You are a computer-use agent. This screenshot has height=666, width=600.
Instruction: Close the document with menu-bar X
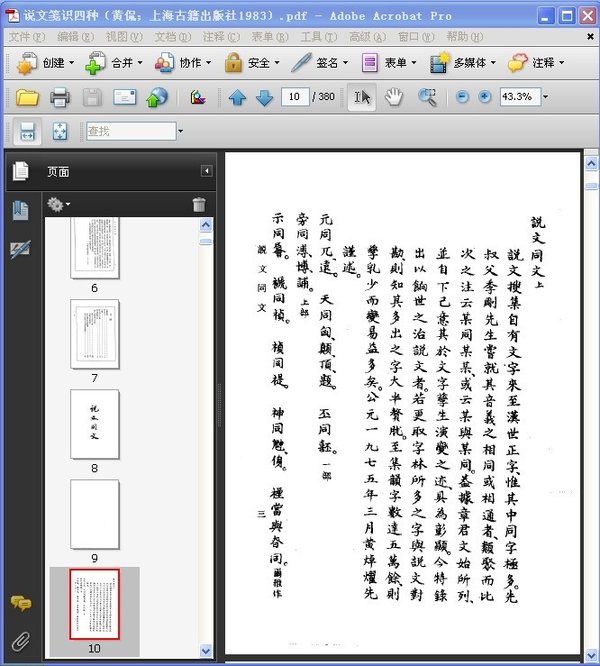[590, 37]
